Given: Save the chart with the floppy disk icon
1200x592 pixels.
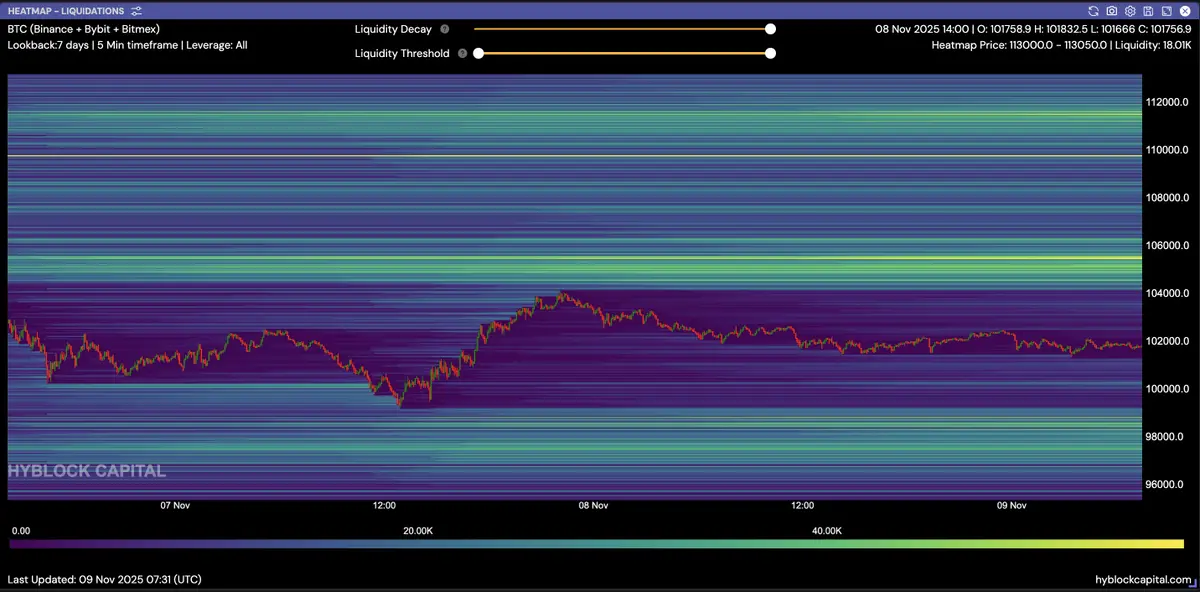Looking at the screenshot, I should click(1148, 11).
